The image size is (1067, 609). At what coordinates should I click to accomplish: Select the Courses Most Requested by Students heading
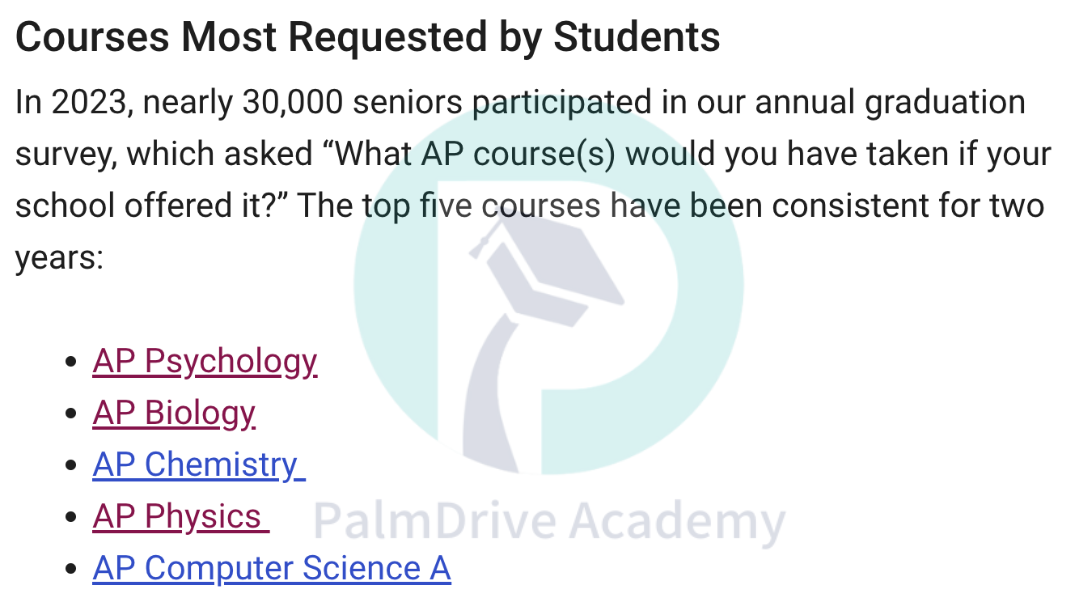(367, 37)
